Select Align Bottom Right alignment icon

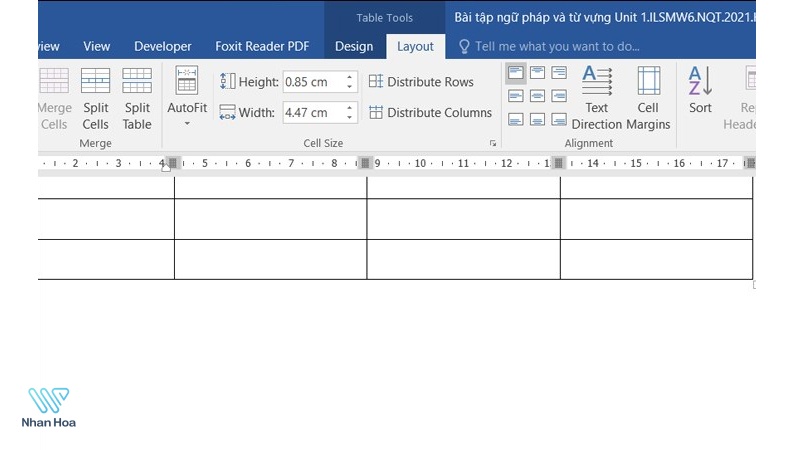[x=559, y=120]
